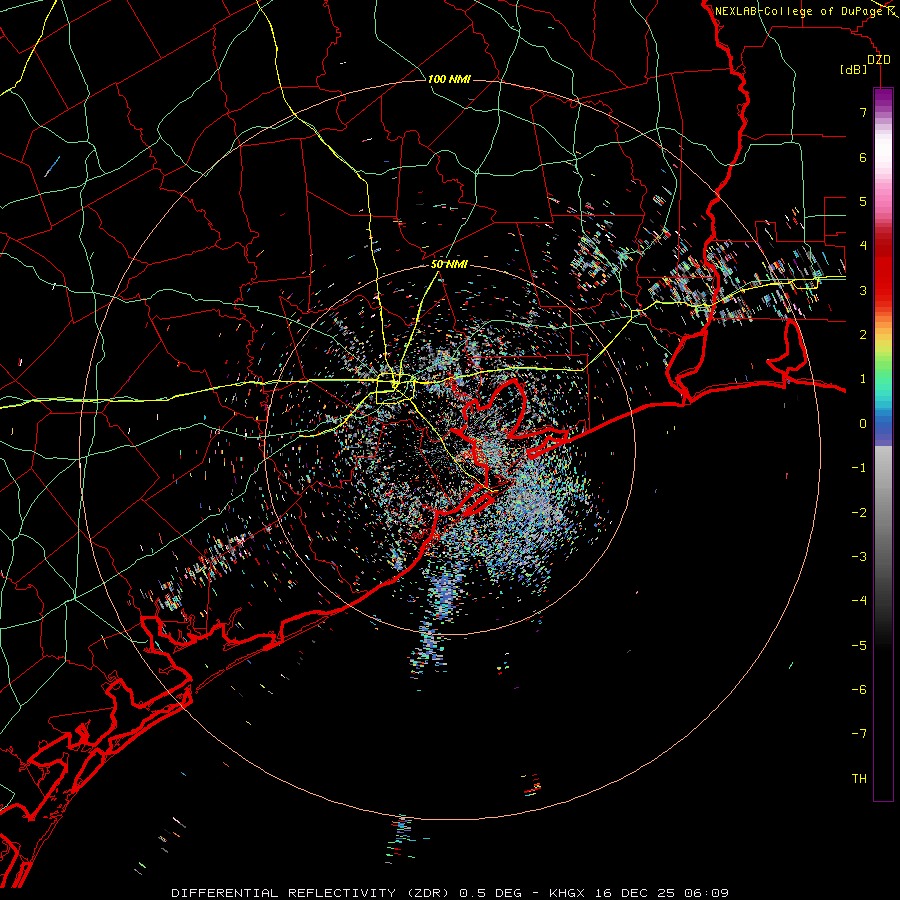The width and height of the screenshot is (900, 900).
Task: Click the NEXLAB-College of DuPage credit text
Action: tap(798, 11)
